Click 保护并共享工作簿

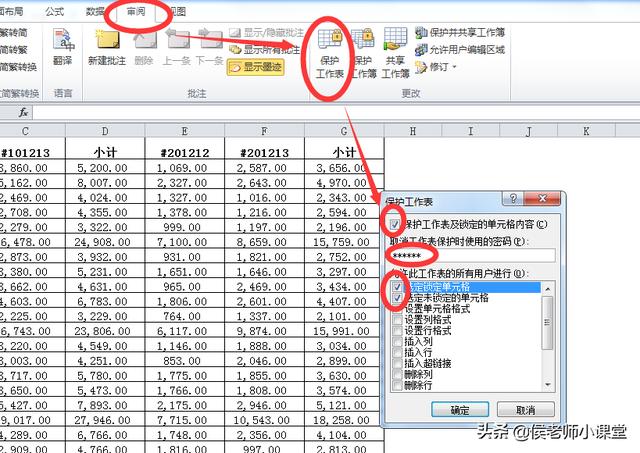460,32
